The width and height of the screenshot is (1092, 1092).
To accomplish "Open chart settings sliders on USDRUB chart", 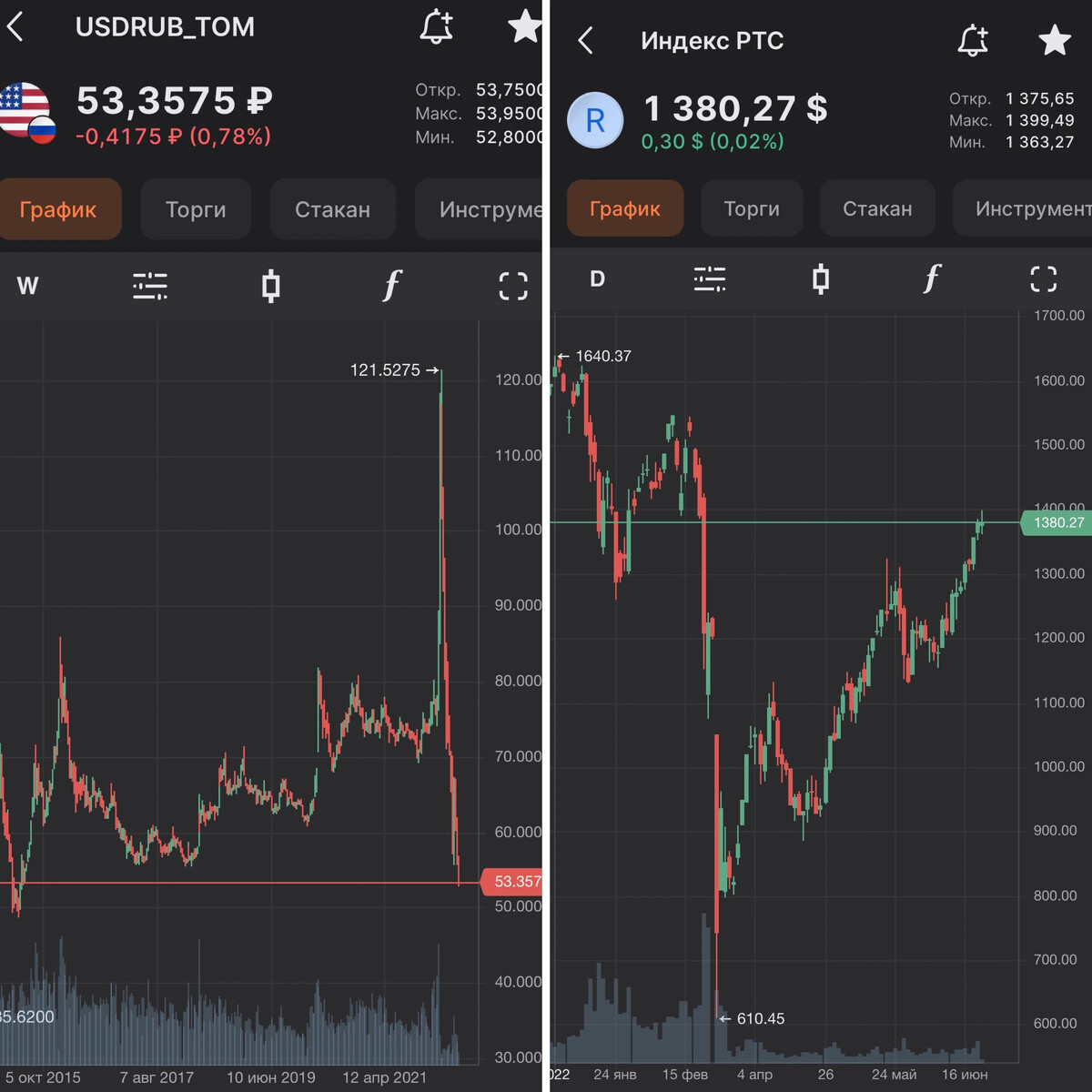I will (150, 287).
